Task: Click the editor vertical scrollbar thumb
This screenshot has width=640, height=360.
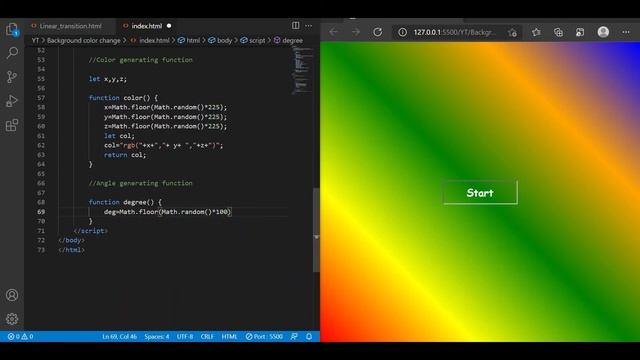Action: (x=316, y=230)
